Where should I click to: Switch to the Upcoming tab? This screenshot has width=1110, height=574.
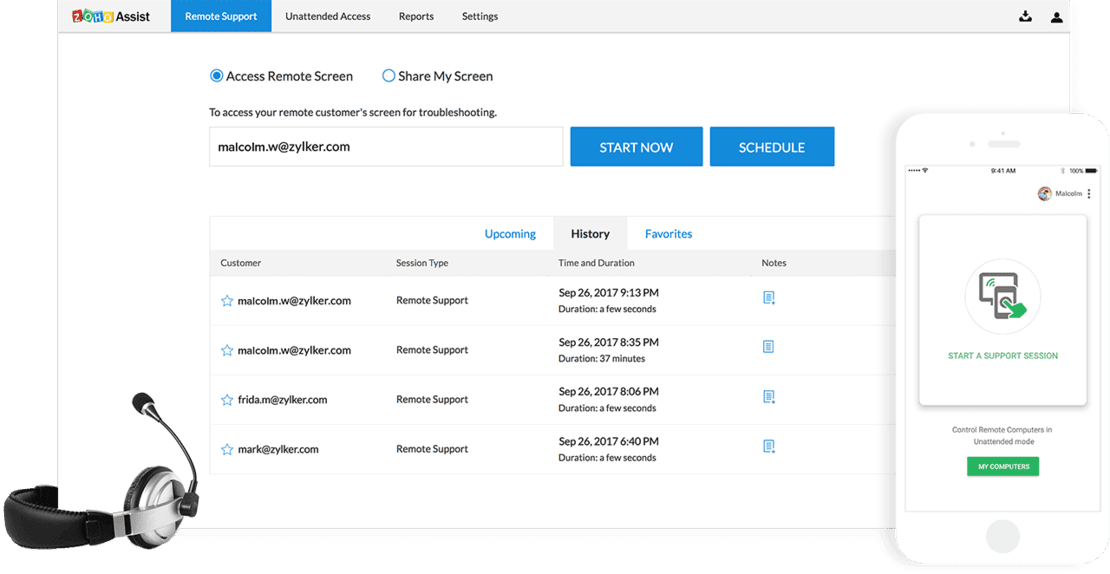[x=510, y=234]
